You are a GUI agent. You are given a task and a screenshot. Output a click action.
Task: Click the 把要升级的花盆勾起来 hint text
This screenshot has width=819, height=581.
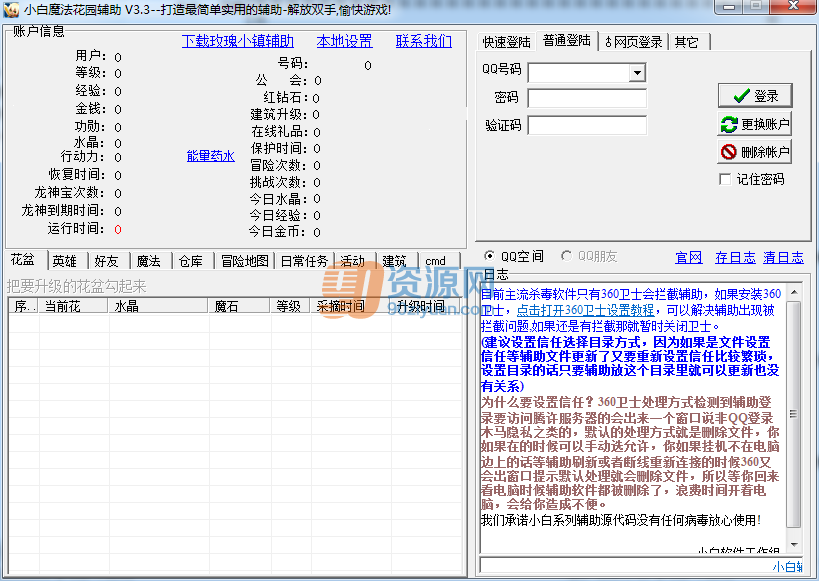click(76, 286)
